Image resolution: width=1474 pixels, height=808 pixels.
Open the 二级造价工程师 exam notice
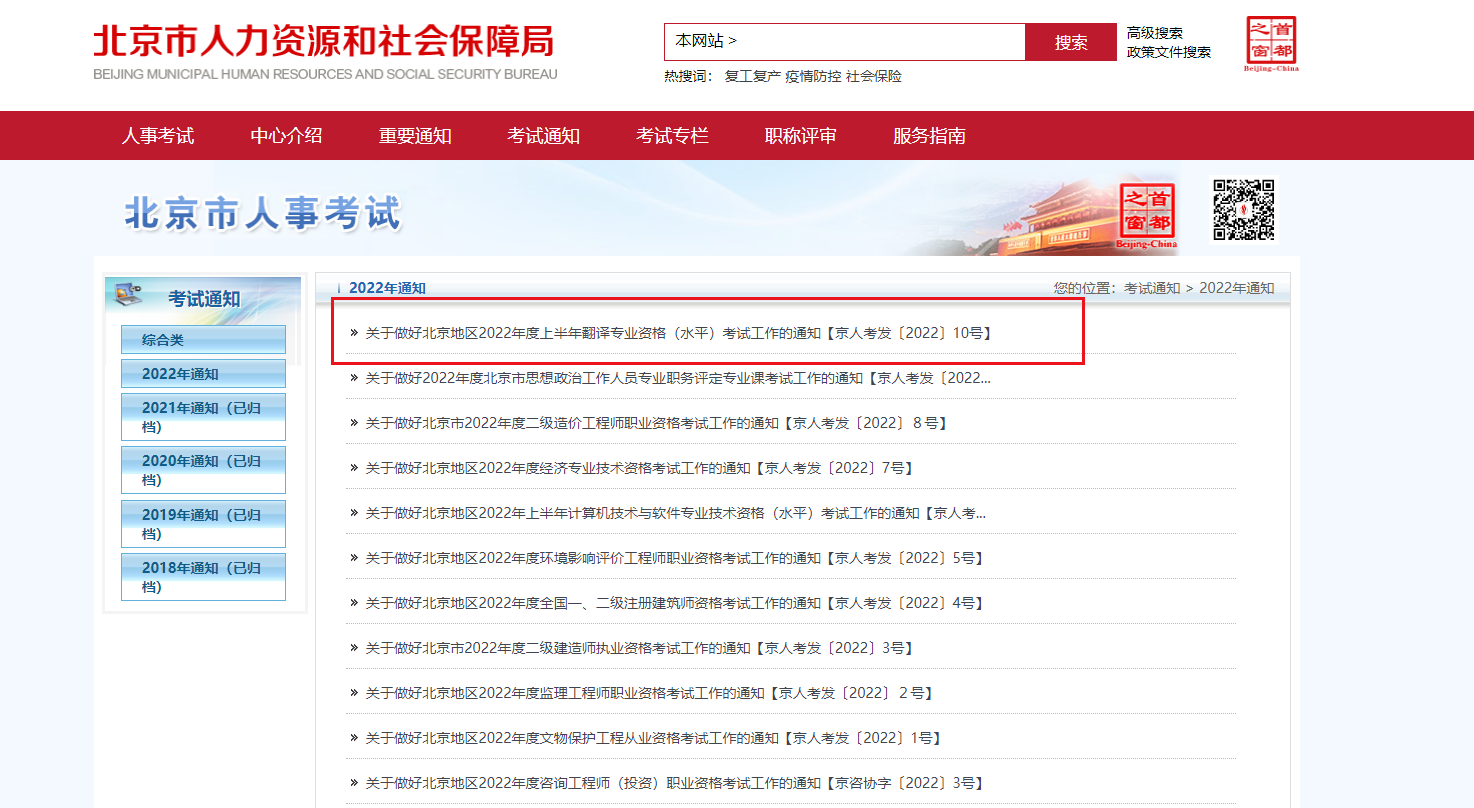tap(655, 423)
